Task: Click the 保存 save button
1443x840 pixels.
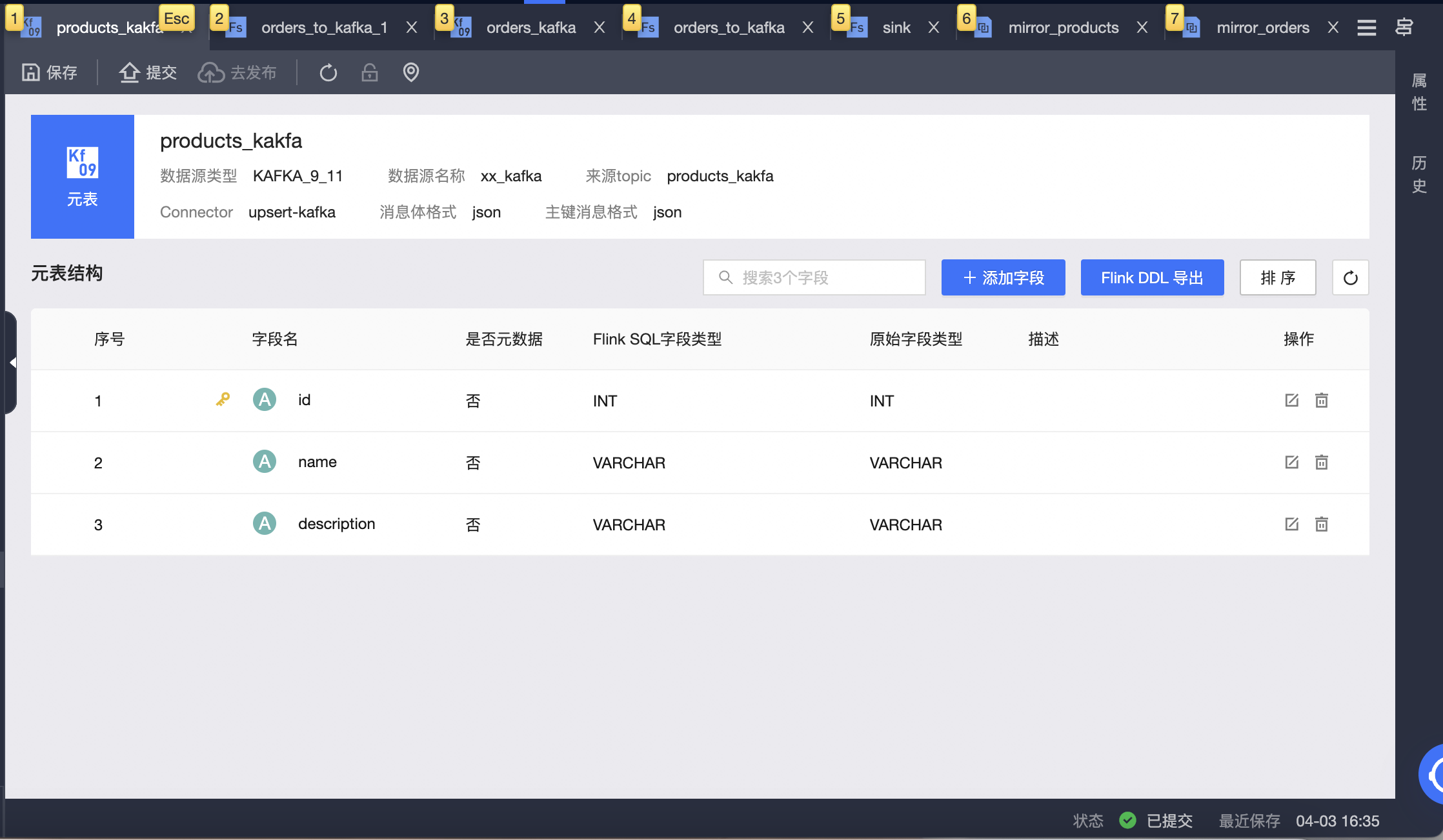Action: [50, 72]
